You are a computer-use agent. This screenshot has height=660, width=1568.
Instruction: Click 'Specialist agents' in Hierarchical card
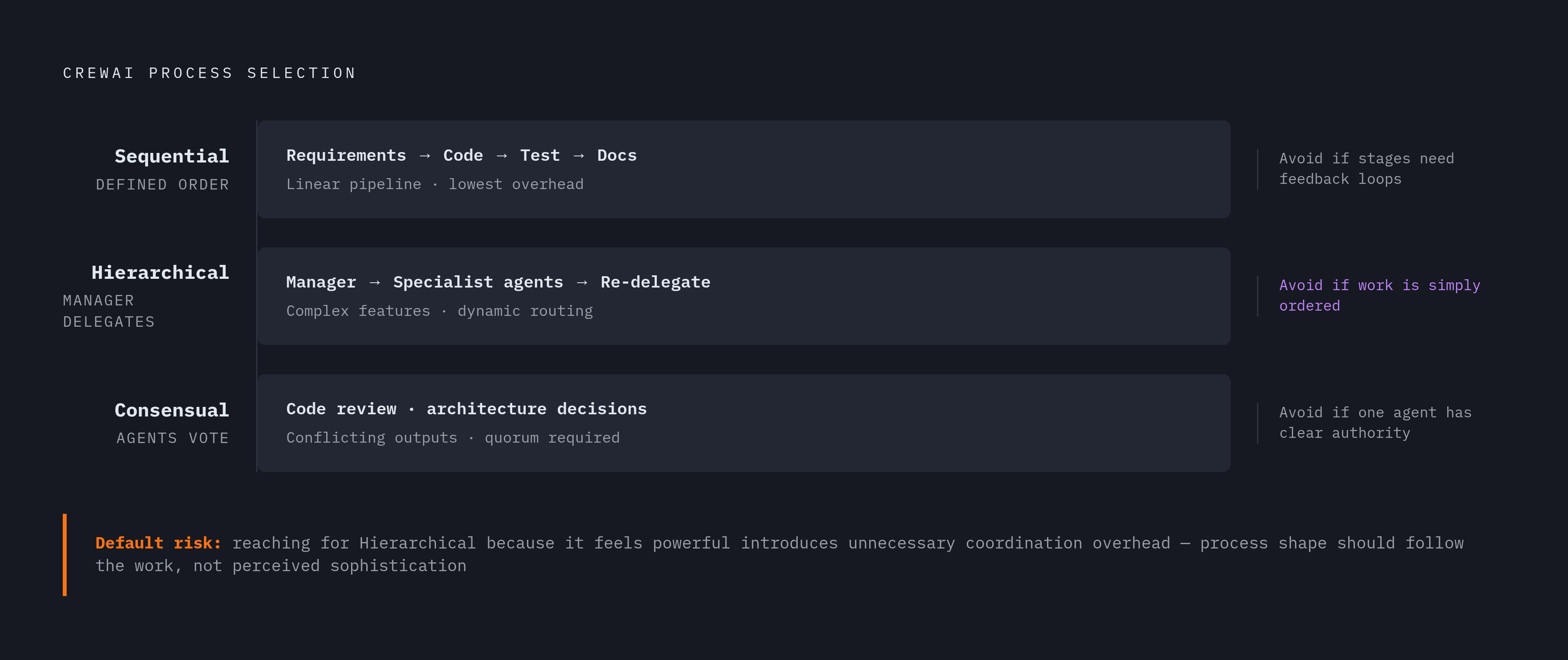point(478,282)
